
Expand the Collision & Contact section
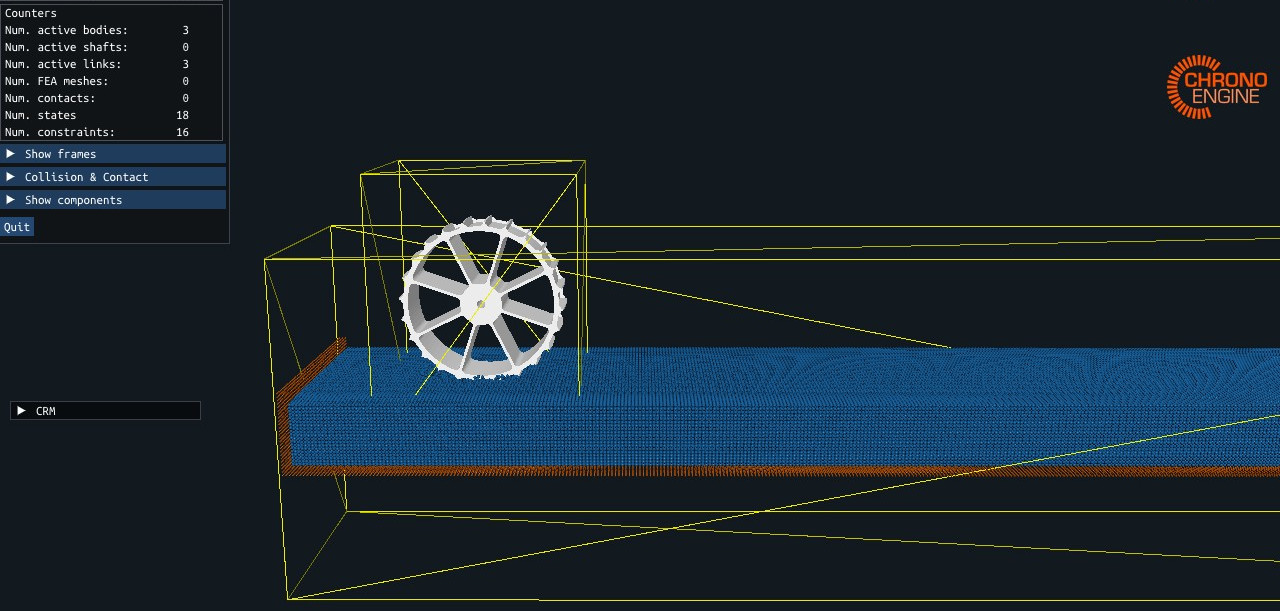pyautogui.click(x=113, y=177)
